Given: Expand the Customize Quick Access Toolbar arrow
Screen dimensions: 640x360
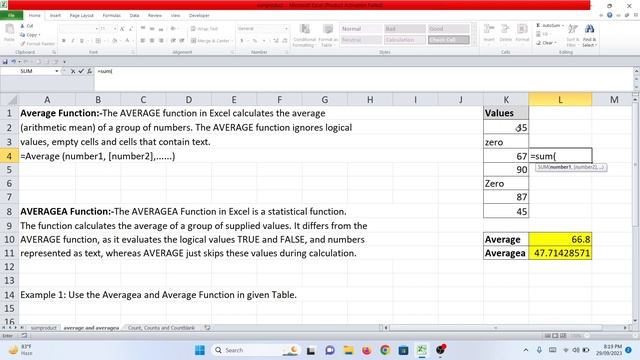Looking at the screenshot, I should point(64,62).
